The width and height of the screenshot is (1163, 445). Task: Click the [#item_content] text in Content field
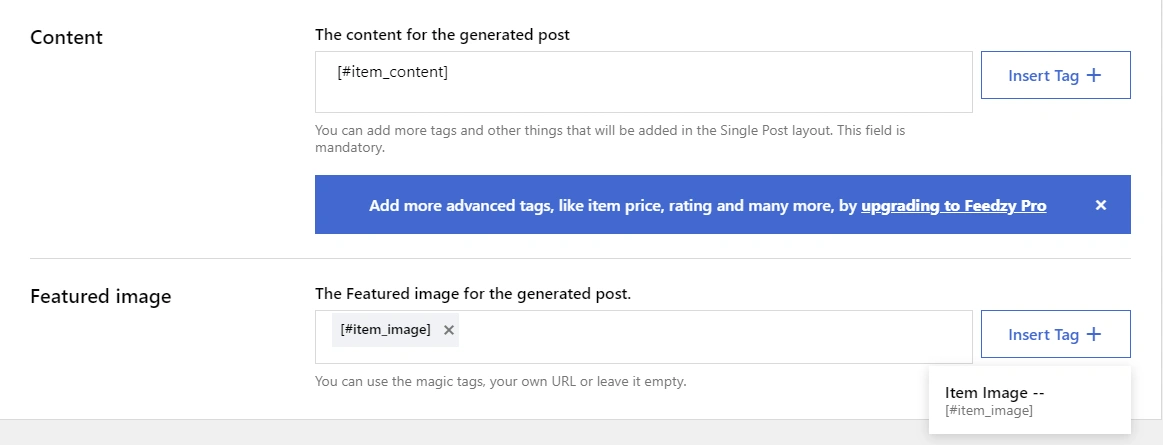click(393, 72)
